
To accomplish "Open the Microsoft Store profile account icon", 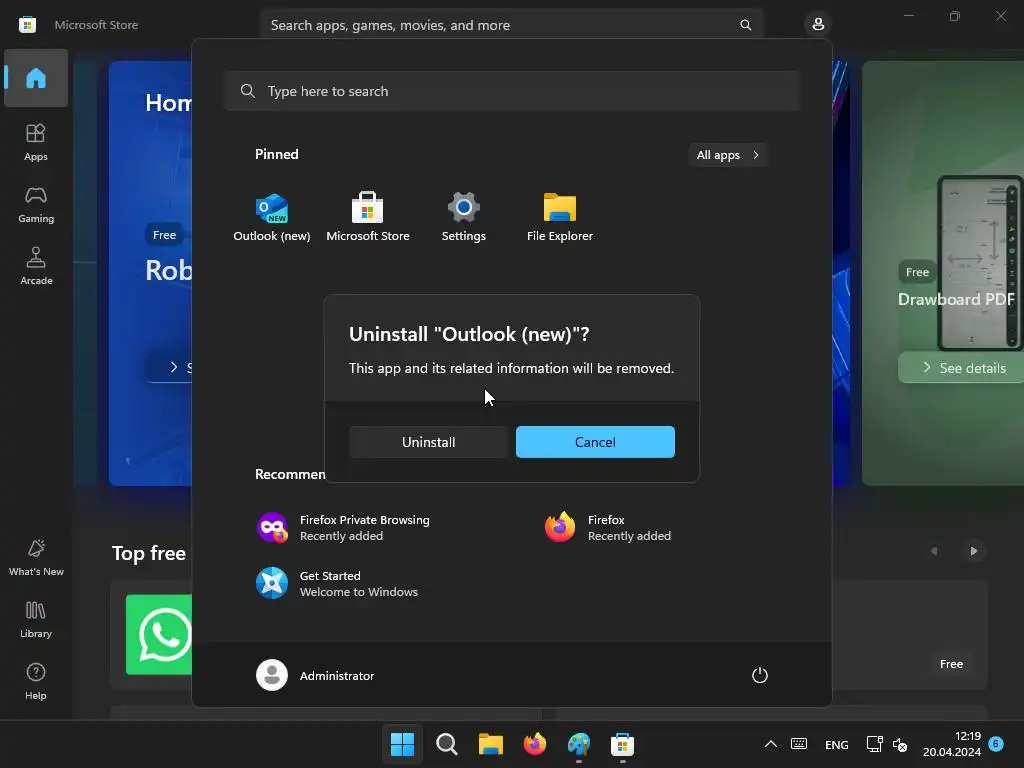I will pyautogui.click(x=818, y=25).
